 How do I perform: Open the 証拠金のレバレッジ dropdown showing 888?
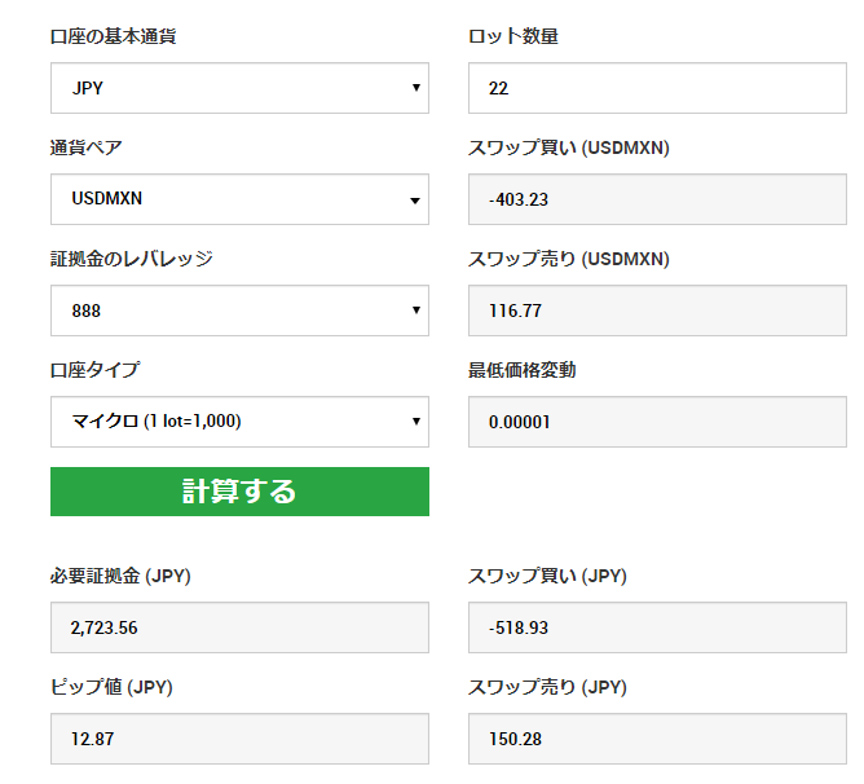[239, 310]
